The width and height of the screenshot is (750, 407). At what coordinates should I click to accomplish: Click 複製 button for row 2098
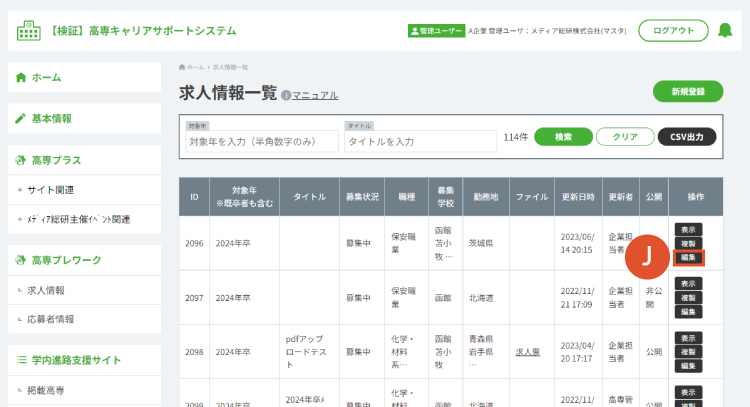tap(688, 352)
